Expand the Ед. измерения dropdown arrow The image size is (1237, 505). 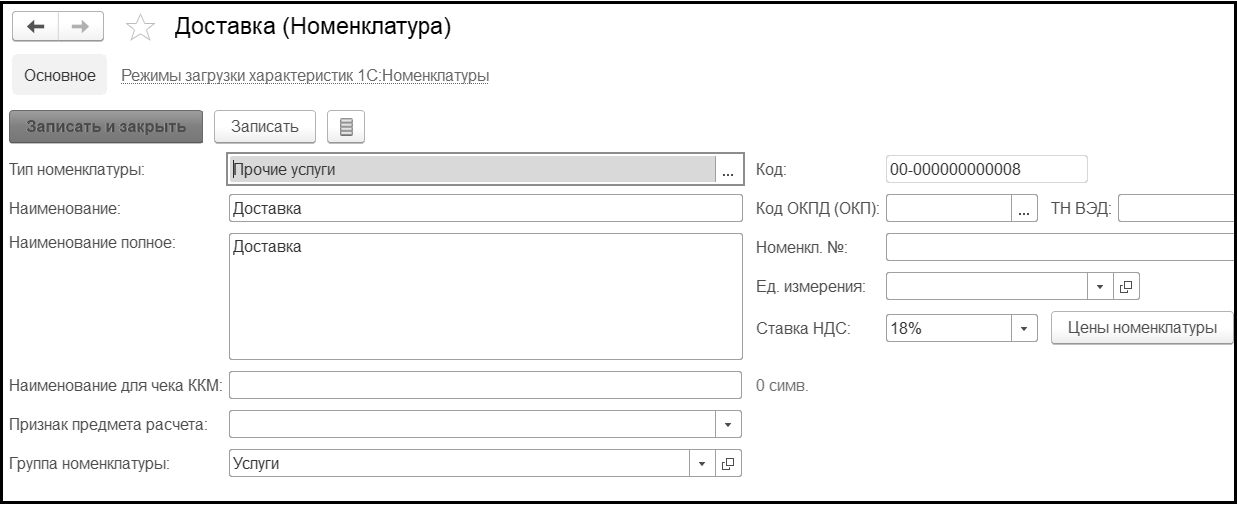(1100, 287)
